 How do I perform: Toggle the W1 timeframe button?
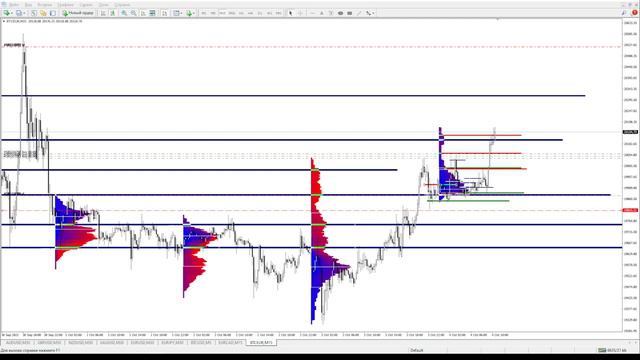(269, 13)
